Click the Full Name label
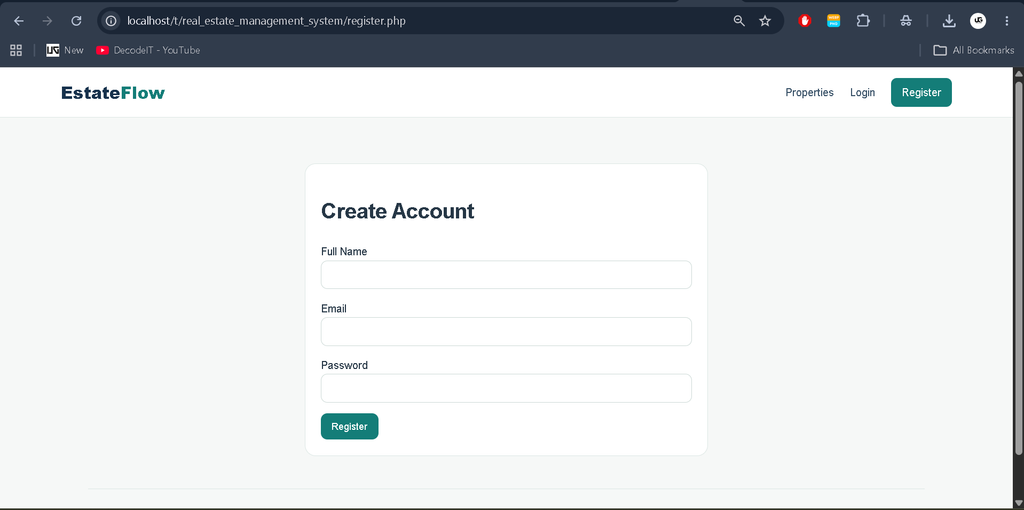This screenshot has height=510, width=1024. (x=344, y=251)
